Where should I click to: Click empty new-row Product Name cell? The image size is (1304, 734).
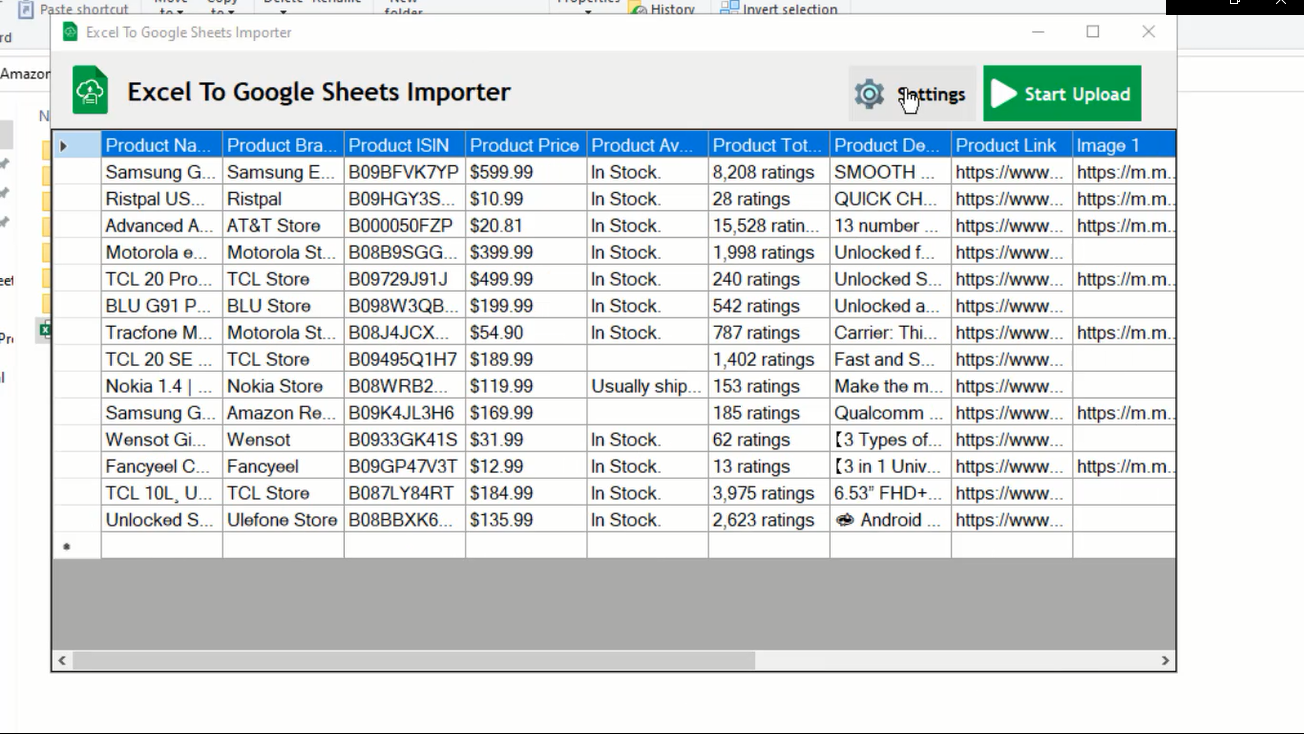point(162,546)
